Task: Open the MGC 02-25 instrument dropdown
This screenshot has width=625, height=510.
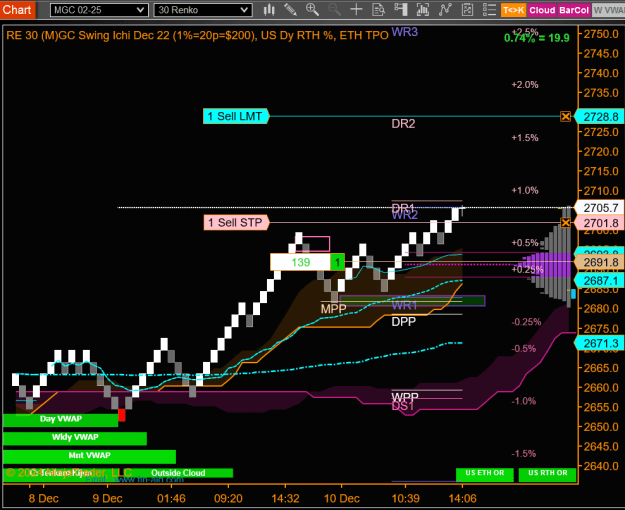Action: 99,10
